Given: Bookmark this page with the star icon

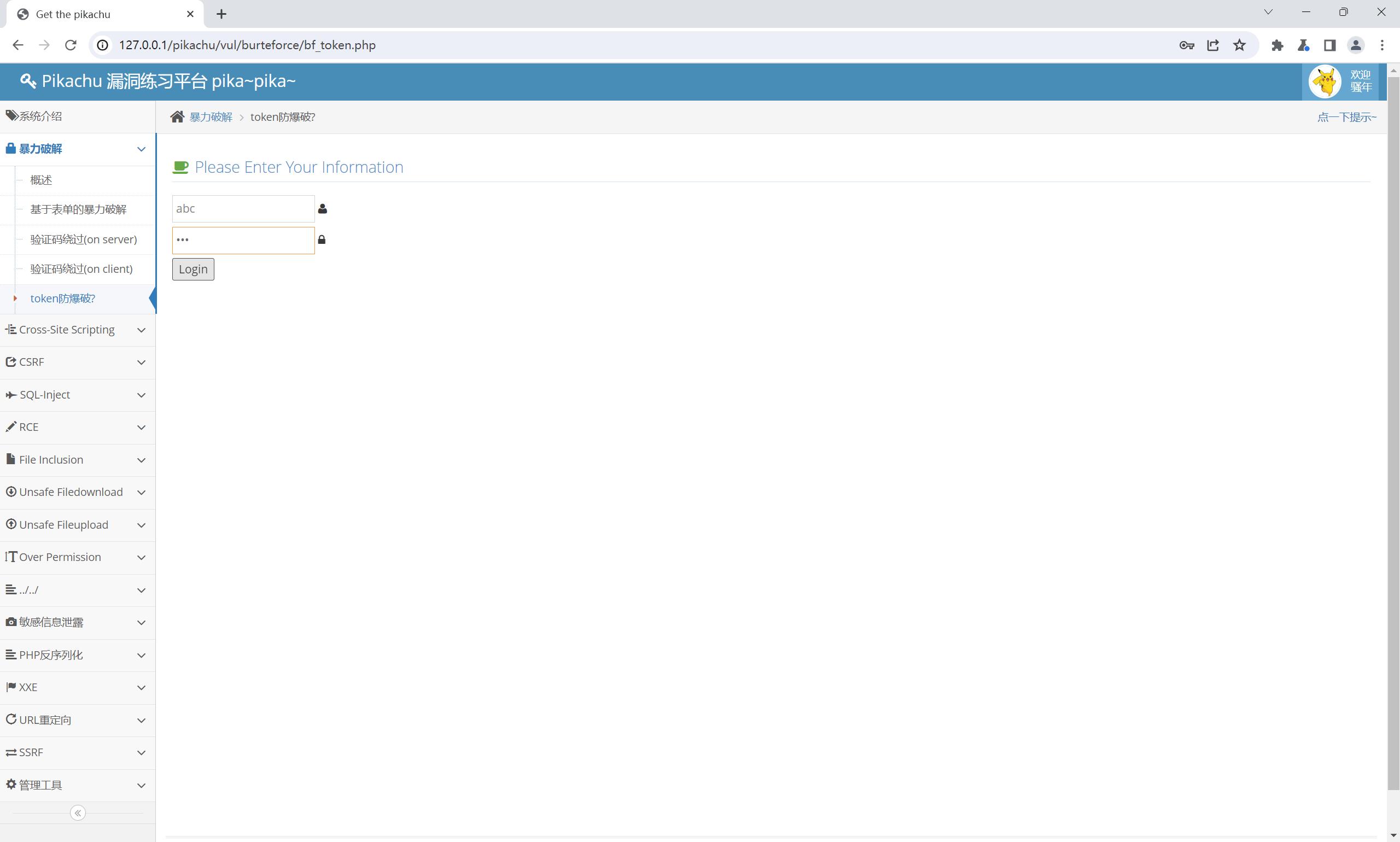Looking at the screenshot, I should 1239,45.
